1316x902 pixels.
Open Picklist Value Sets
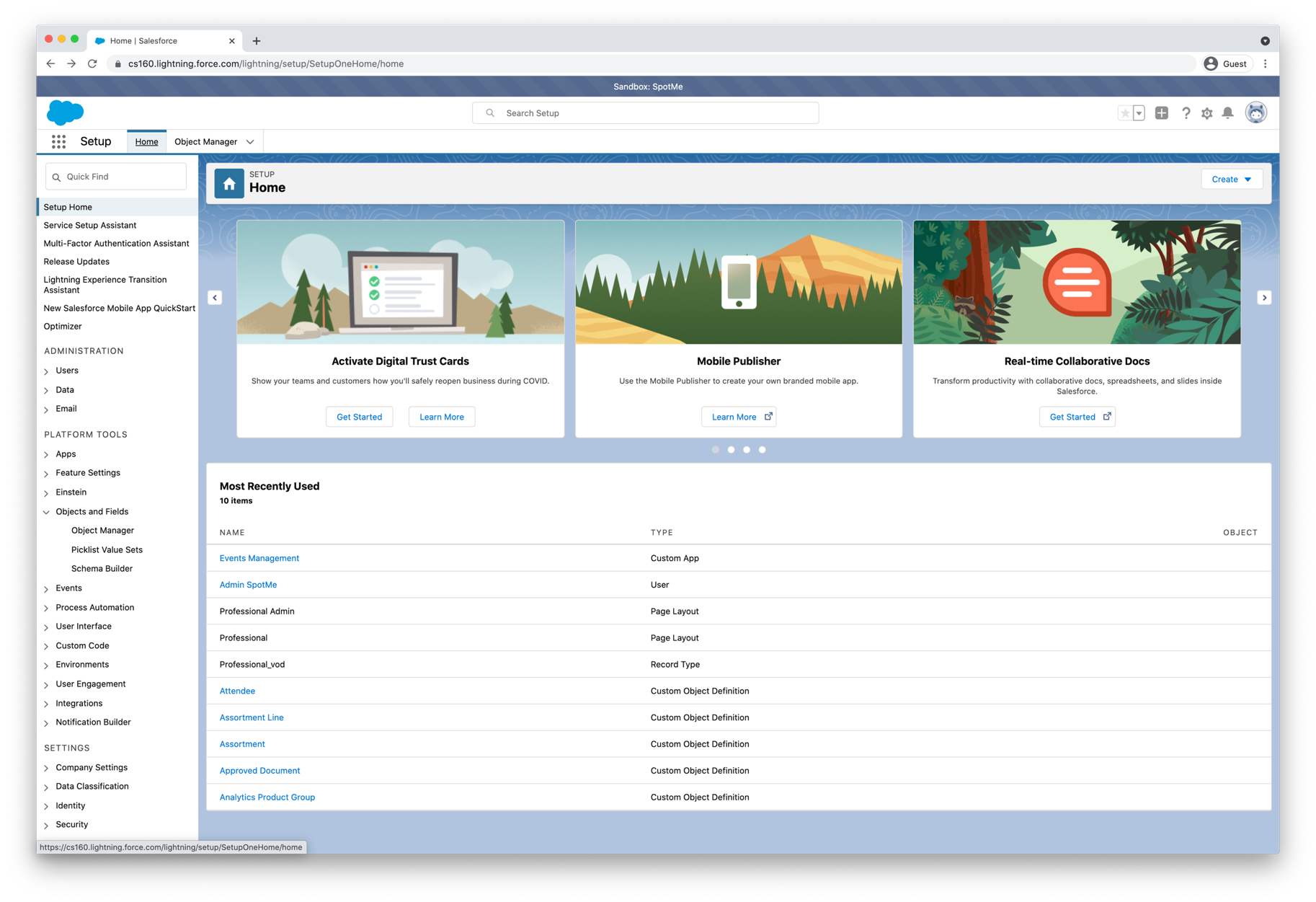coord(107,549)
